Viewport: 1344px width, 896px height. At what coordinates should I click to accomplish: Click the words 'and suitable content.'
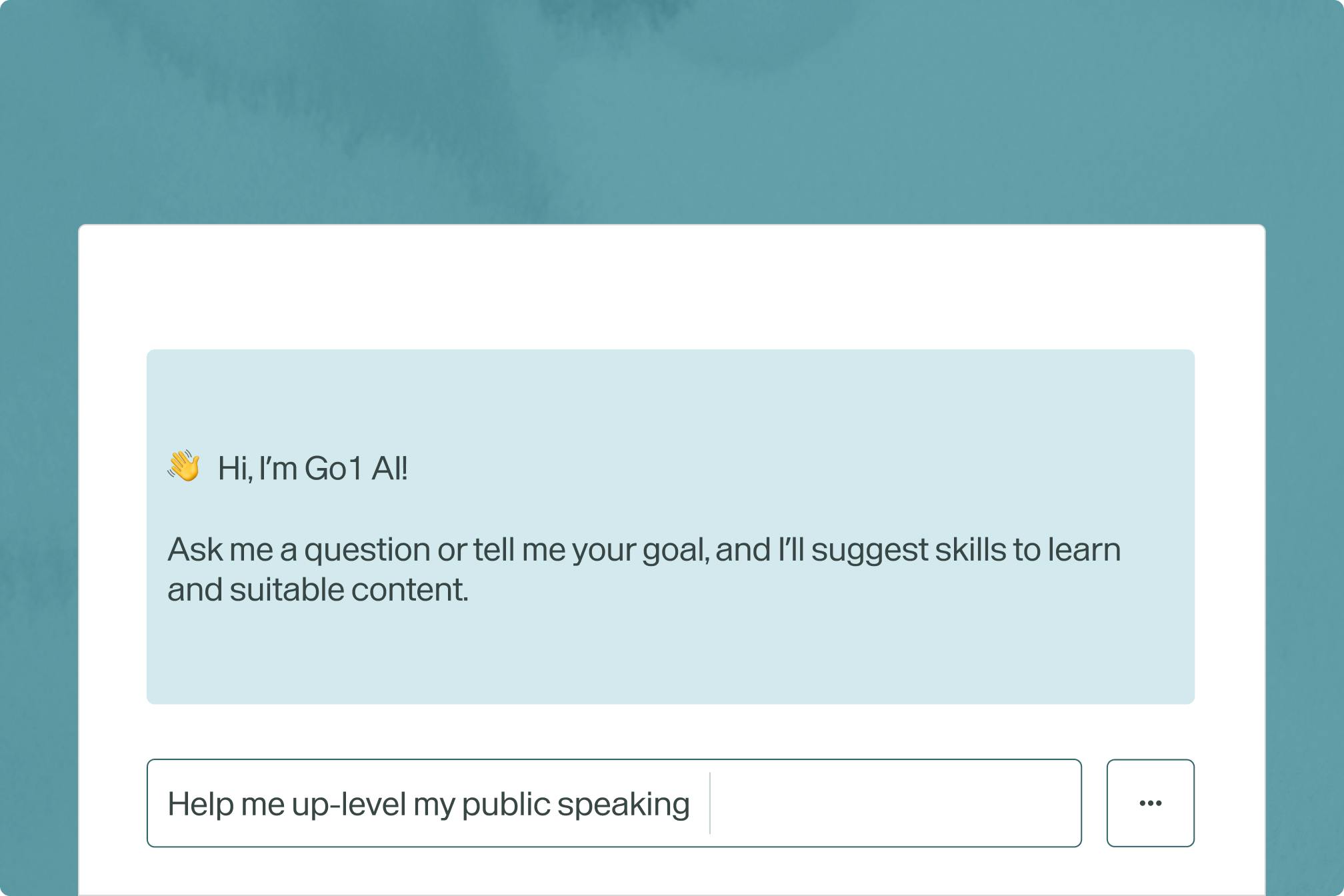click(317, 590)
